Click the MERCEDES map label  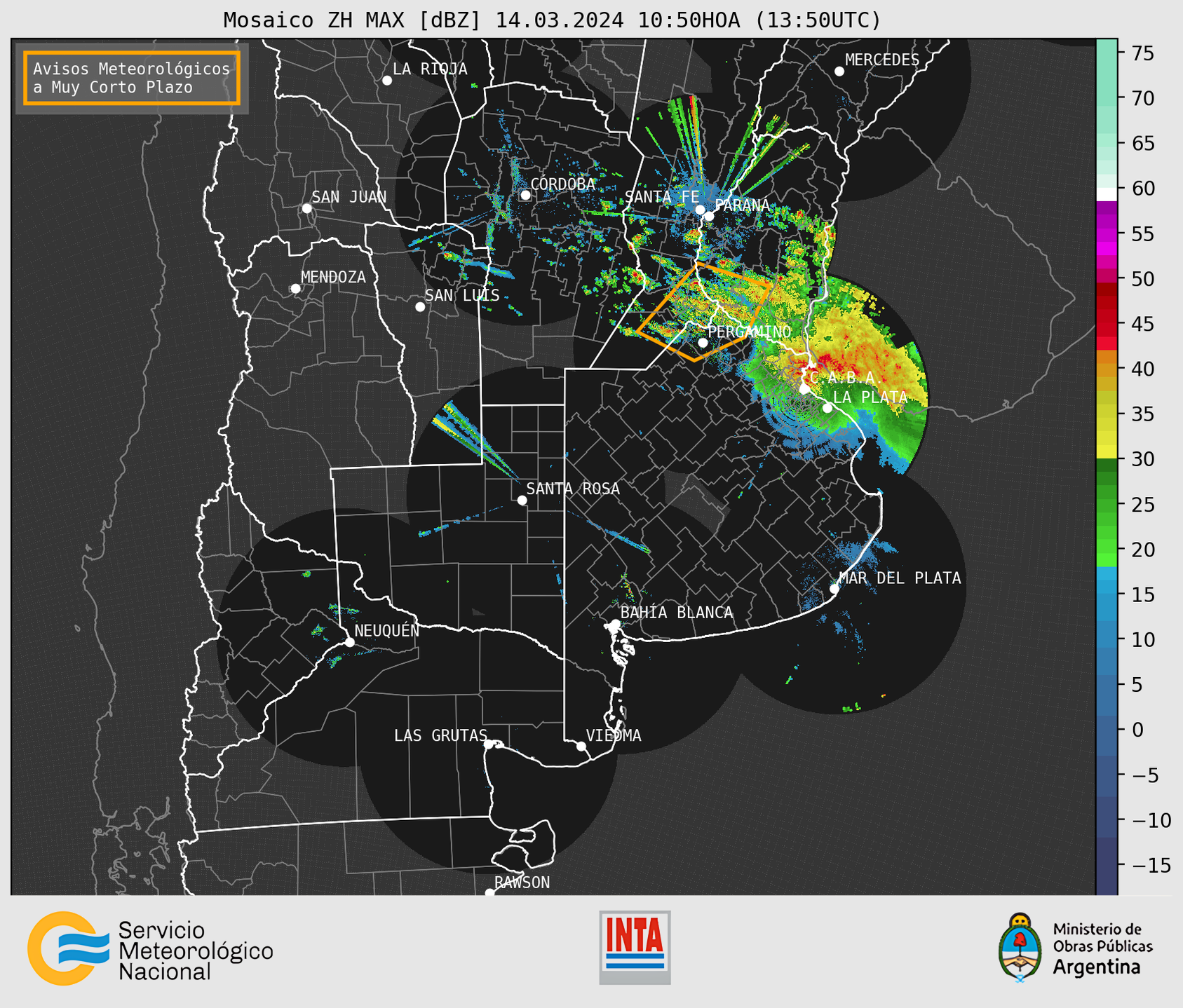[x=882, y=60]
